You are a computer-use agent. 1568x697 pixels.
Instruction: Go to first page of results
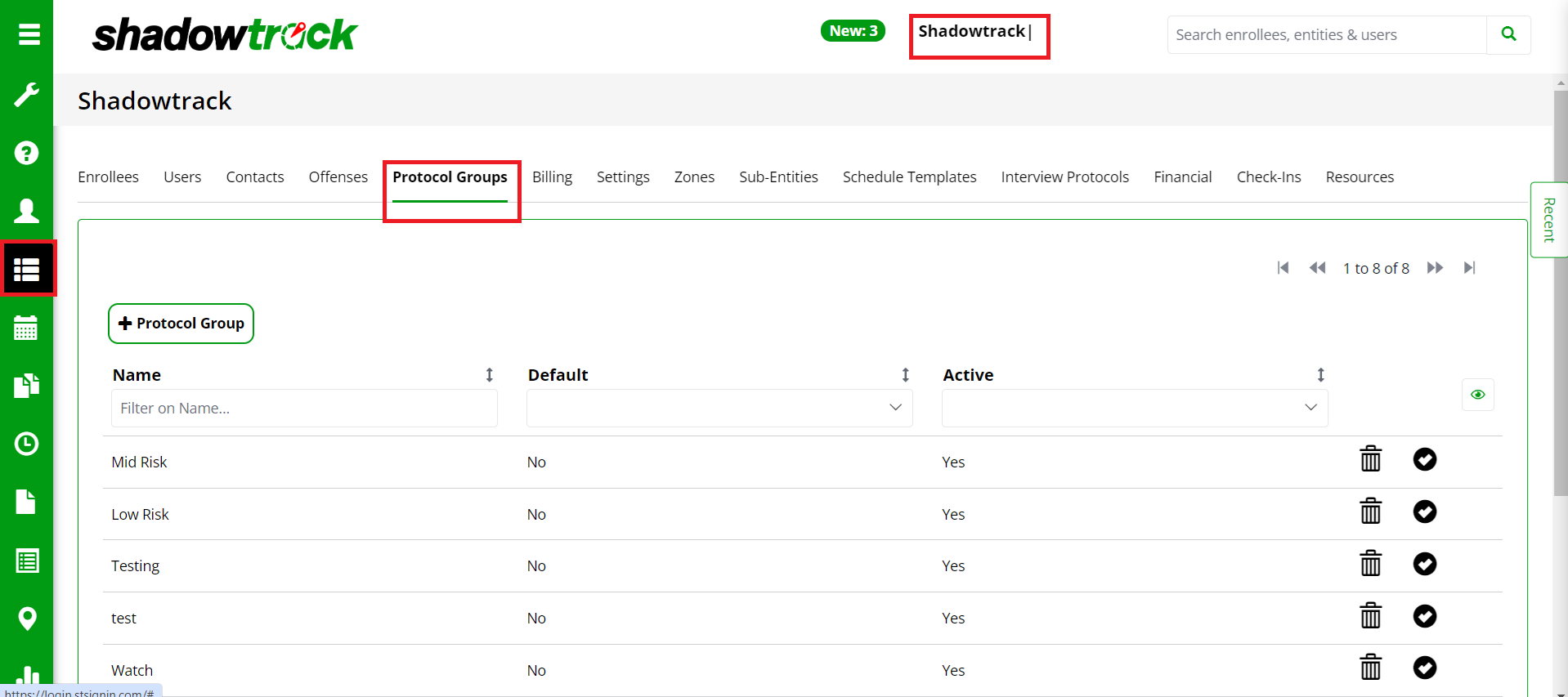coord(1283,268)
